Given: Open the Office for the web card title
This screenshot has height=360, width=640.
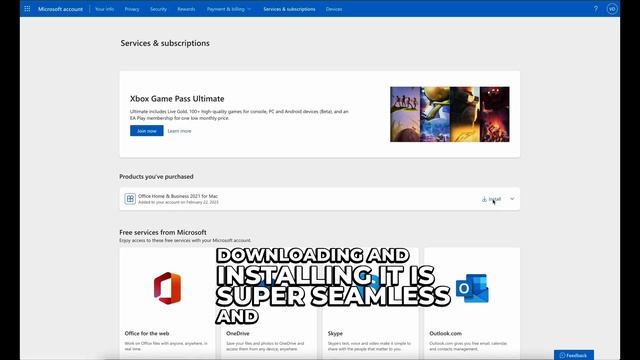Looking at the screenshot, I should pos(147,333).
